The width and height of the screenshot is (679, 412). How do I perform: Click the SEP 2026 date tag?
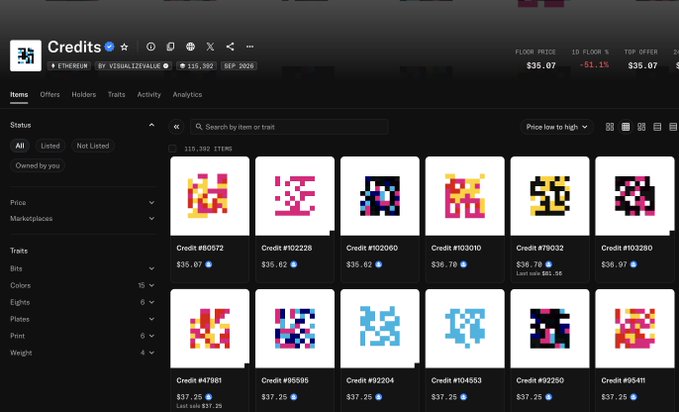tap(239, 66)
